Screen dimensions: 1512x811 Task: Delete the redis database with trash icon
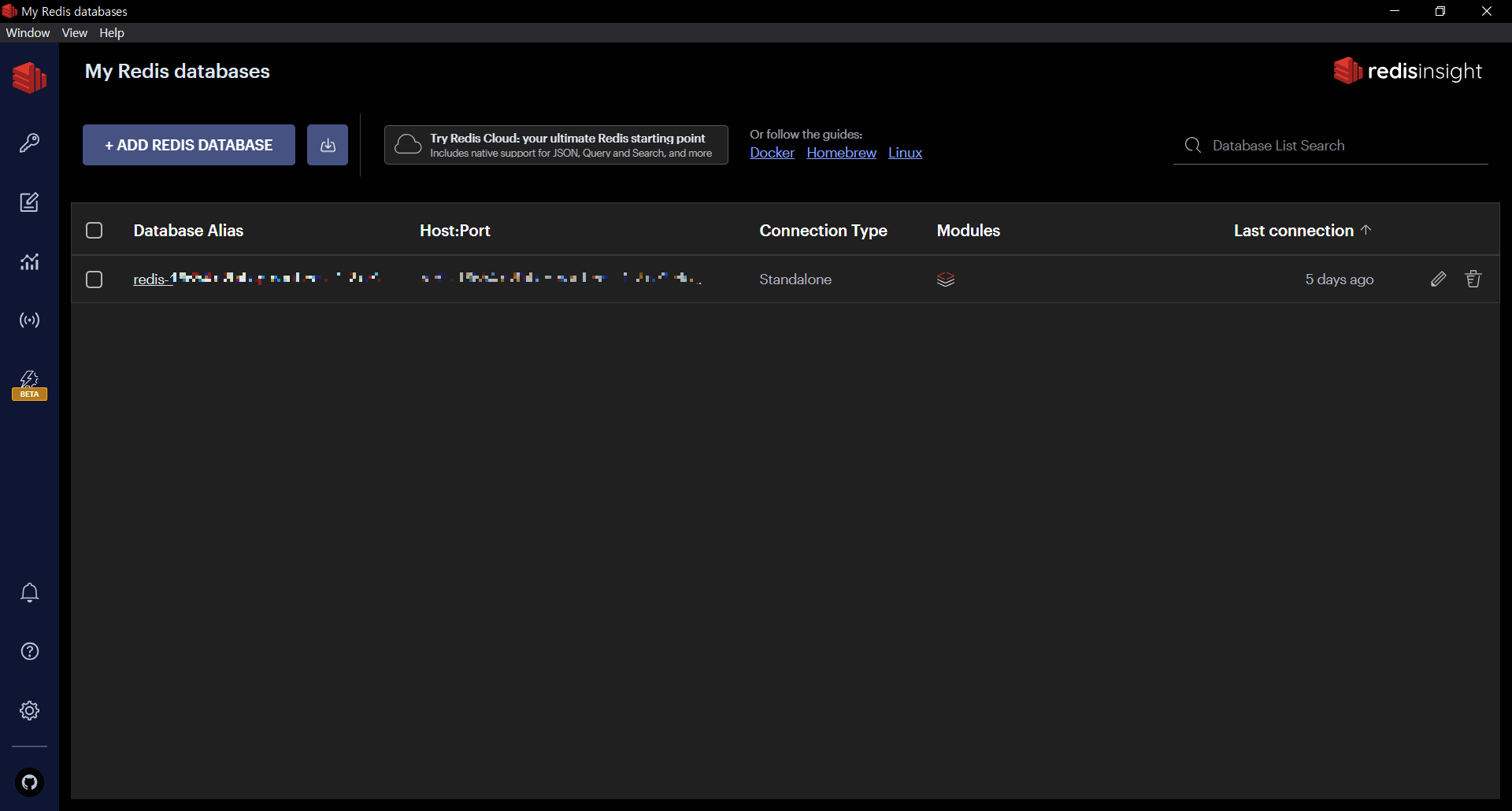1473,279
